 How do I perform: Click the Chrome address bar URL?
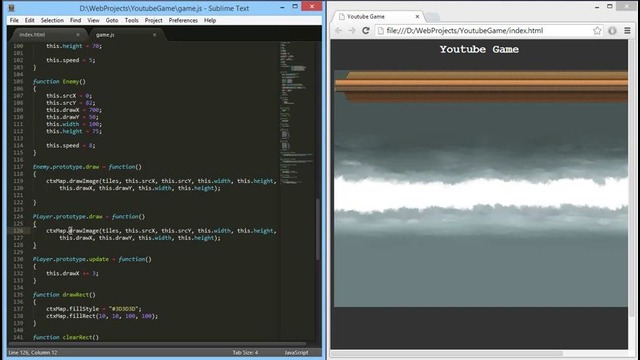pos(464,31)
